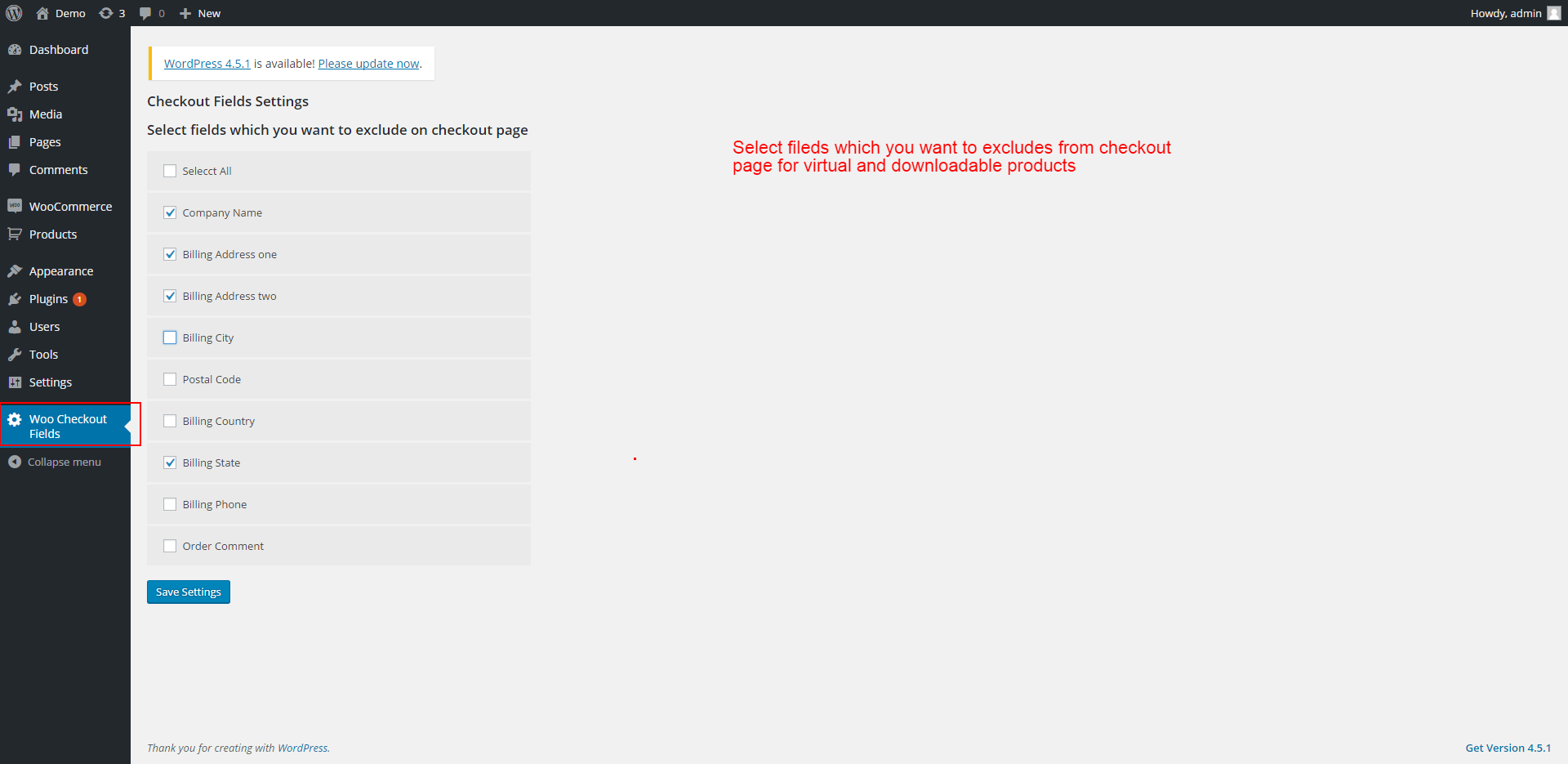Click the WordPress logo icon
Viewport: 1568px width, 764px height.
14,13
